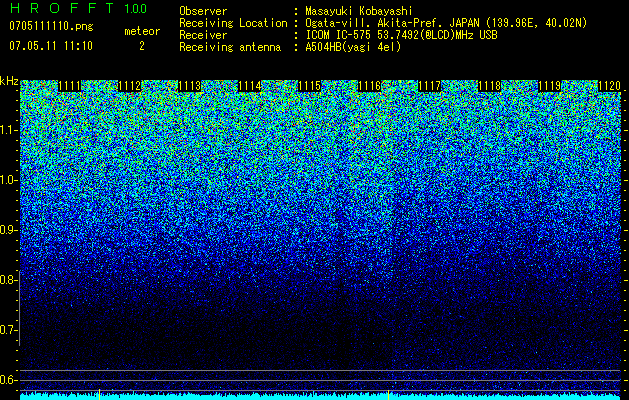Click the 1120 time marker label

(609, 86)
